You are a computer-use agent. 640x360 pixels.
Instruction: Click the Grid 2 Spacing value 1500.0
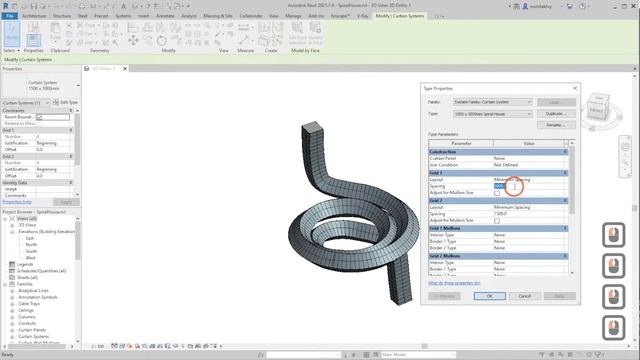[529, 213]
